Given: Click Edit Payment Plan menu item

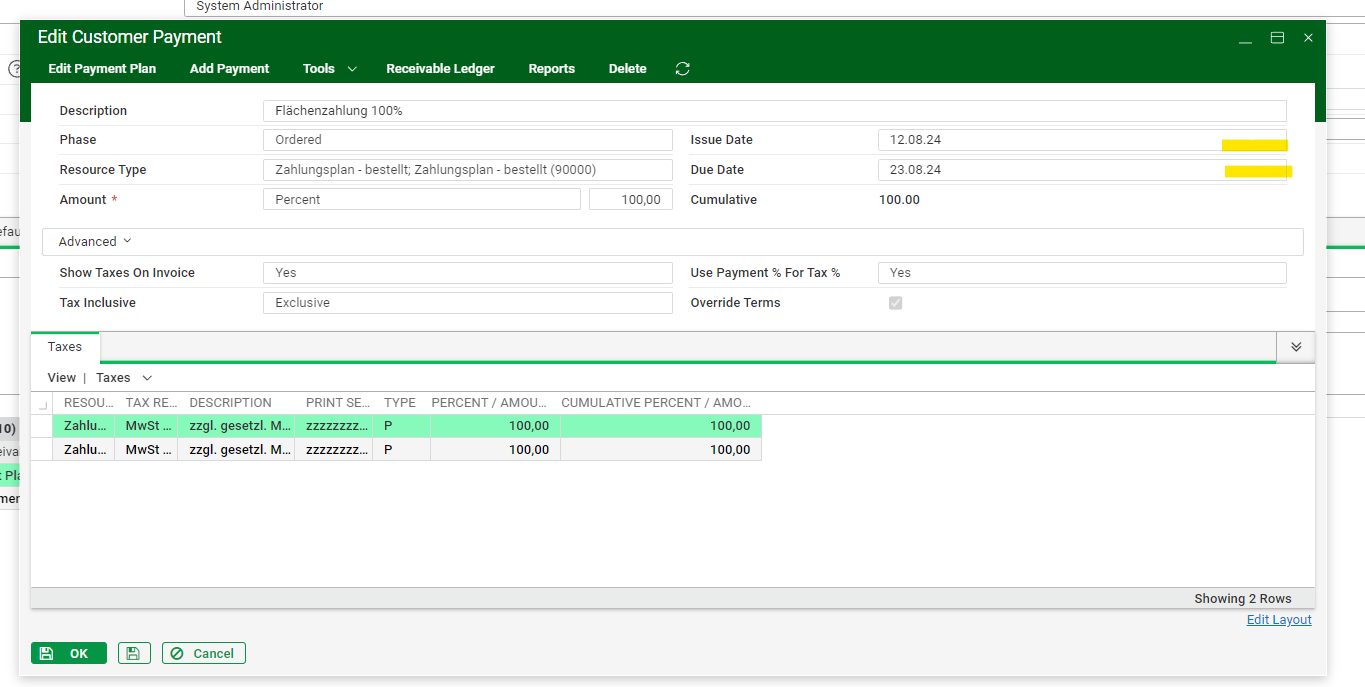Looking at the screenshot, I should click(x=102, y=69).
